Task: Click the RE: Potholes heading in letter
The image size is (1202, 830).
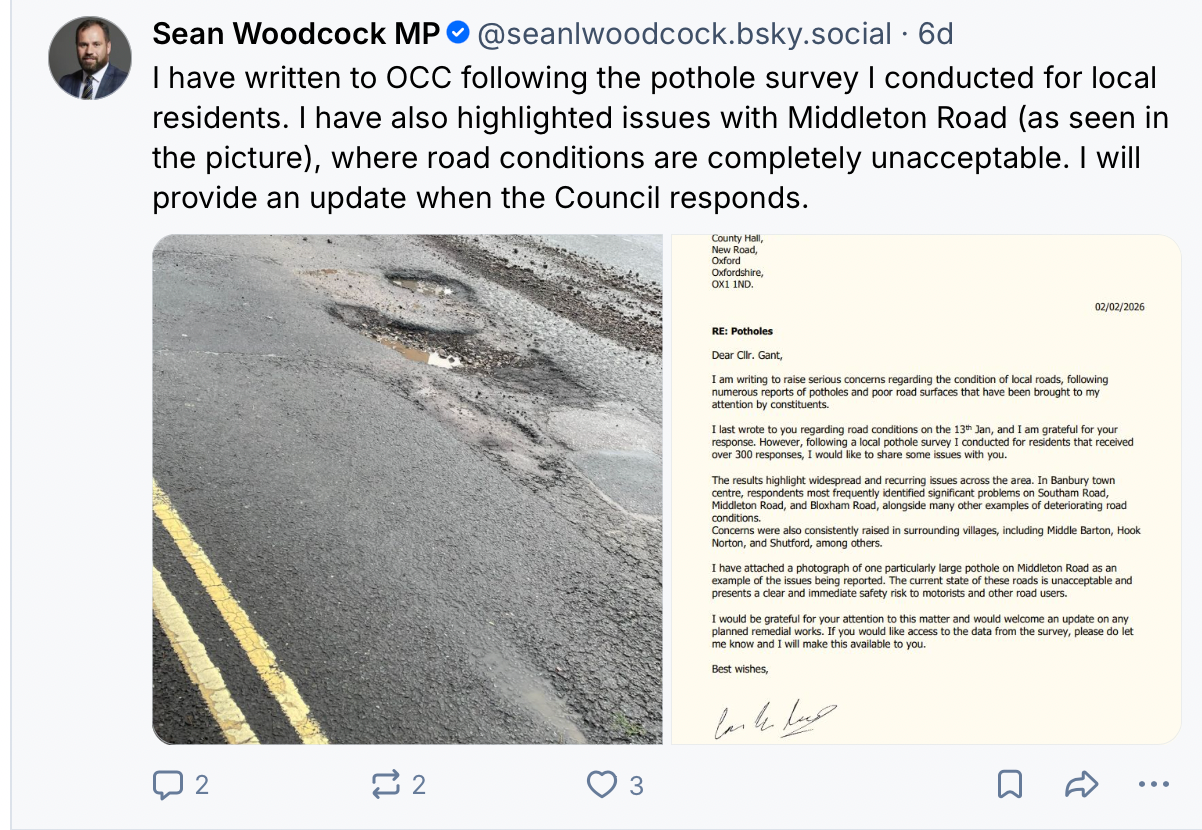Action: pos(742,331)
